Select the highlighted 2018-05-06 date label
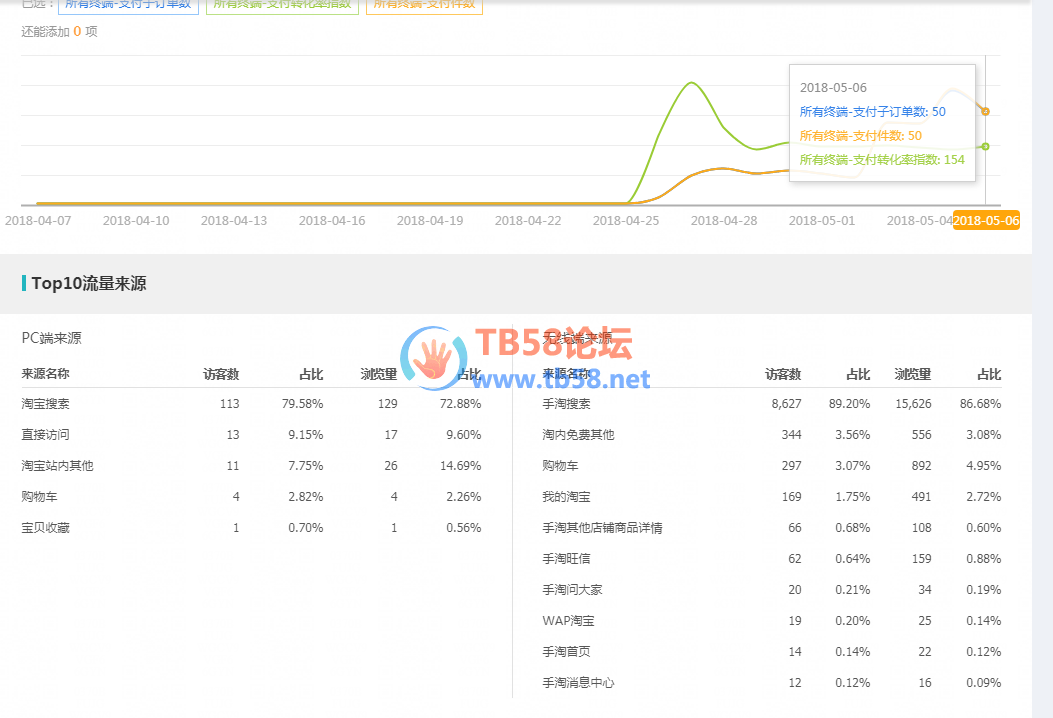 (986, 220)
